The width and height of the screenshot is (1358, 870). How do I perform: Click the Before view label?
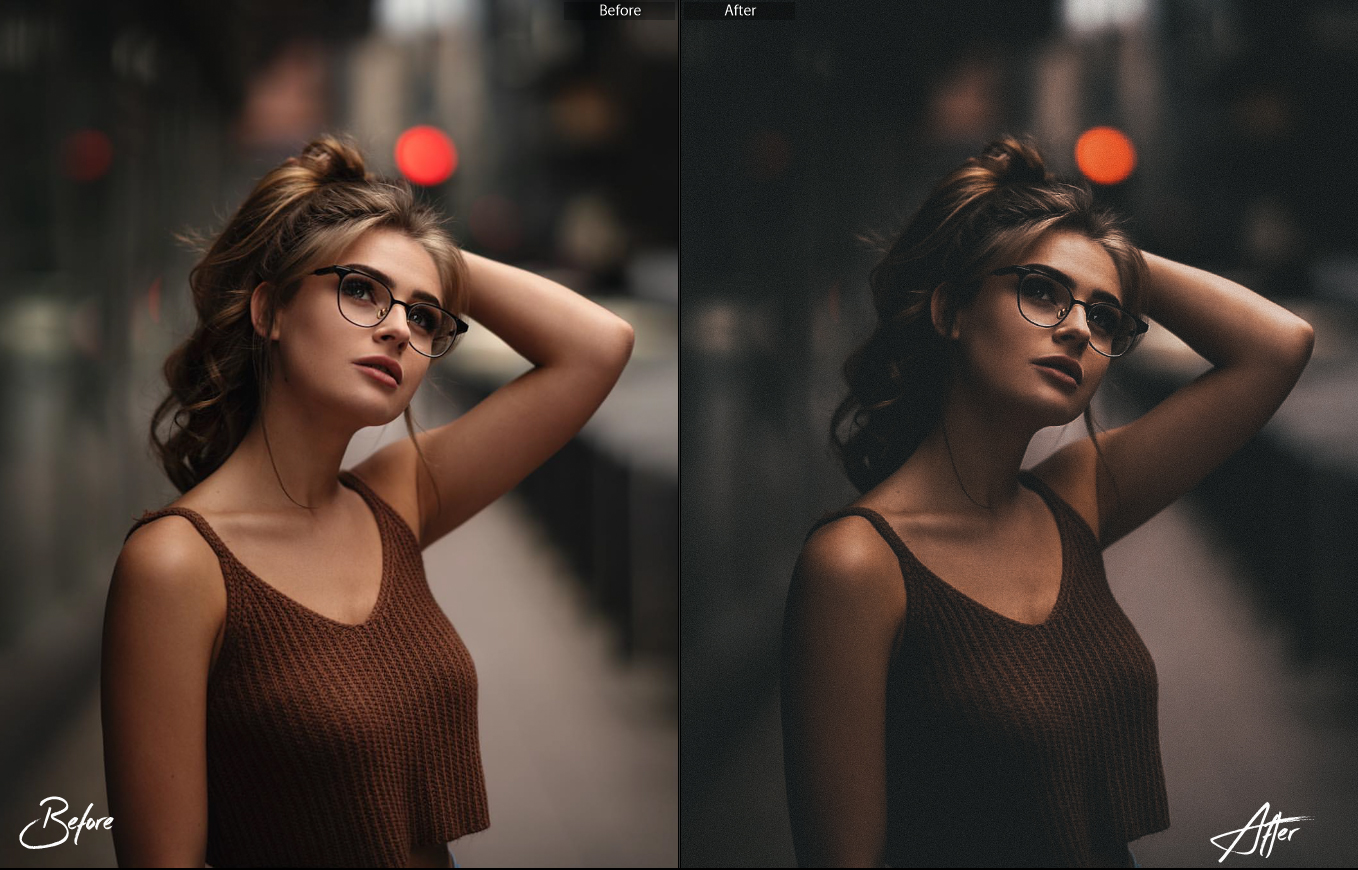(x=620, y=10)
